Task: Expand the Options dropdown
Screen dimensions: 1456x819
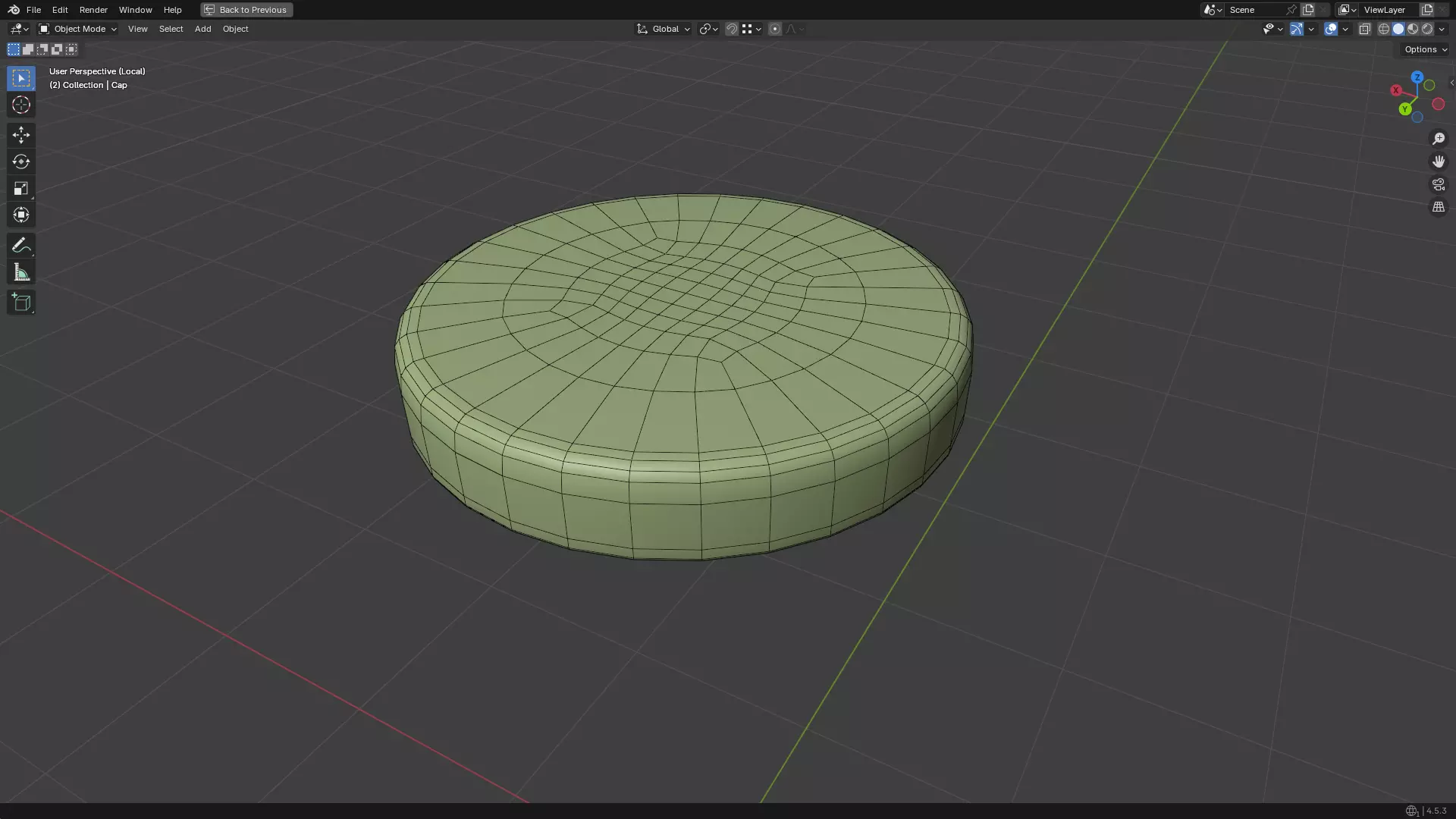Action: point(1425,49)
